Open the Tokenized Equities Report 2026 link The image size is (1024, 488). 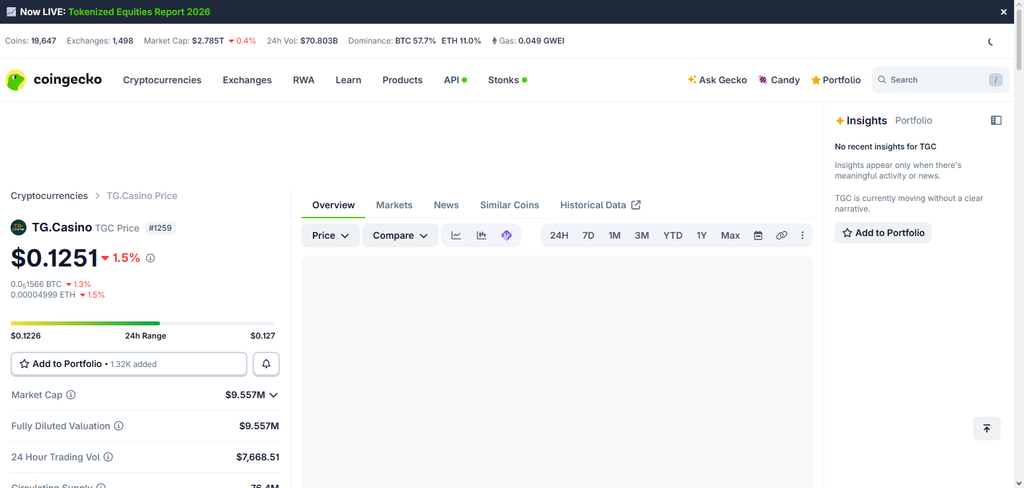pyautogui.click(x=139, y=12)
